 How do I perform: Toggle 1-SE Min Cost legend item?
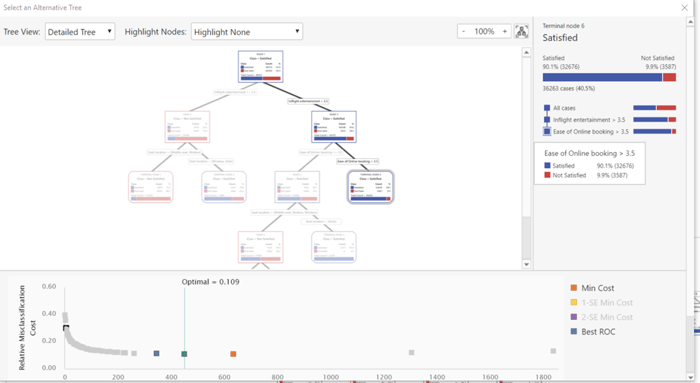coord(602,303)
